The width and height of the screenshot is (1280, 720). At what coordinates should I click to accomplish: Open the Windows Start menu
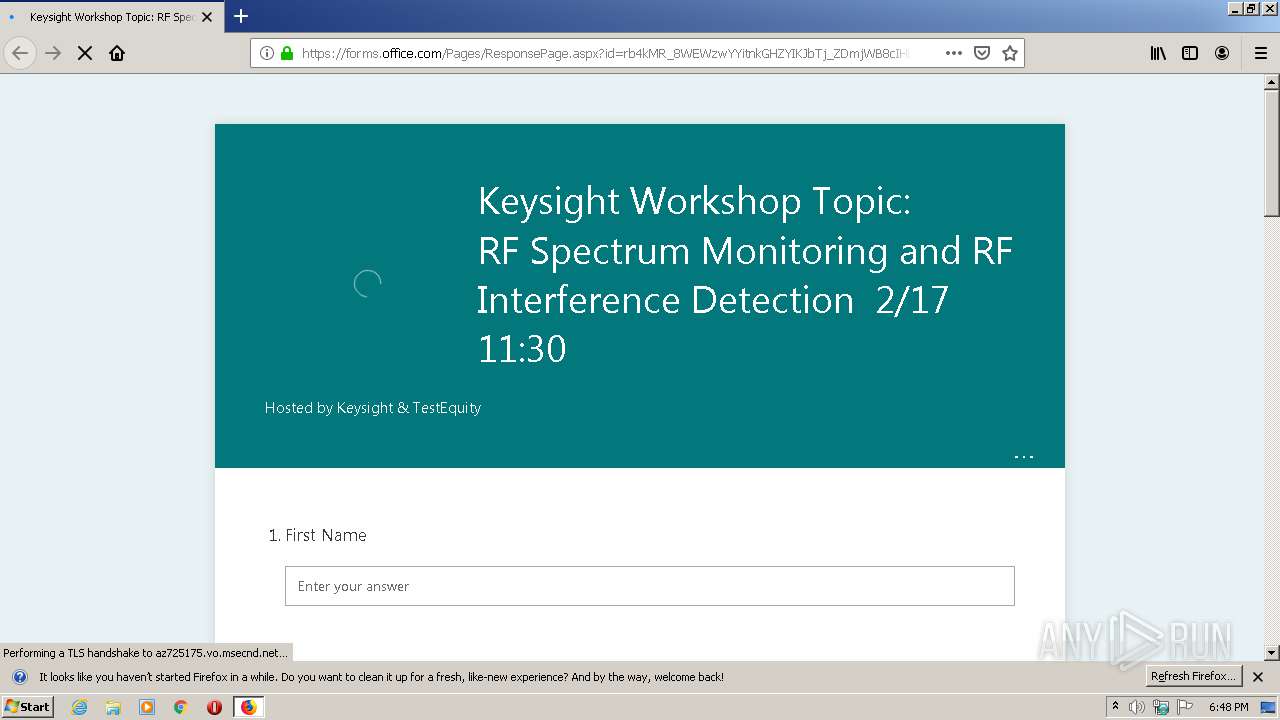coord(28,707)
